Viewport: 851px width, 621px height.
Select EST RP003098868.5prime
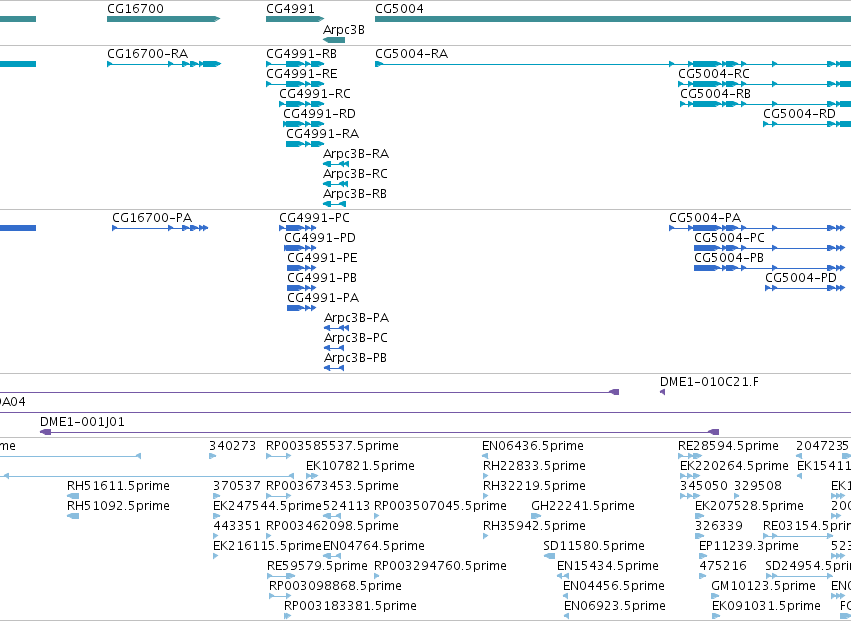click(x=335, y=587)
